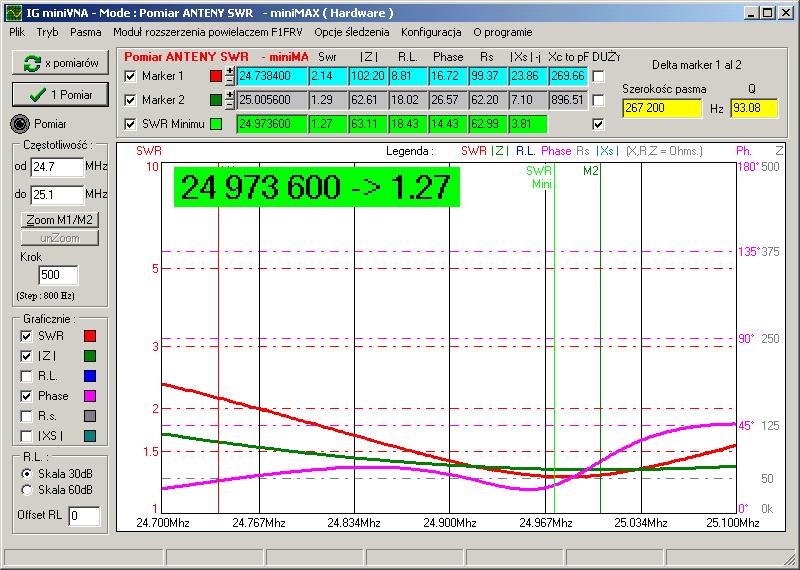The width and height of the screenshot is (800, 570).
Task: Click the light green SWR Minimum color box
Action: pos(216,124)
